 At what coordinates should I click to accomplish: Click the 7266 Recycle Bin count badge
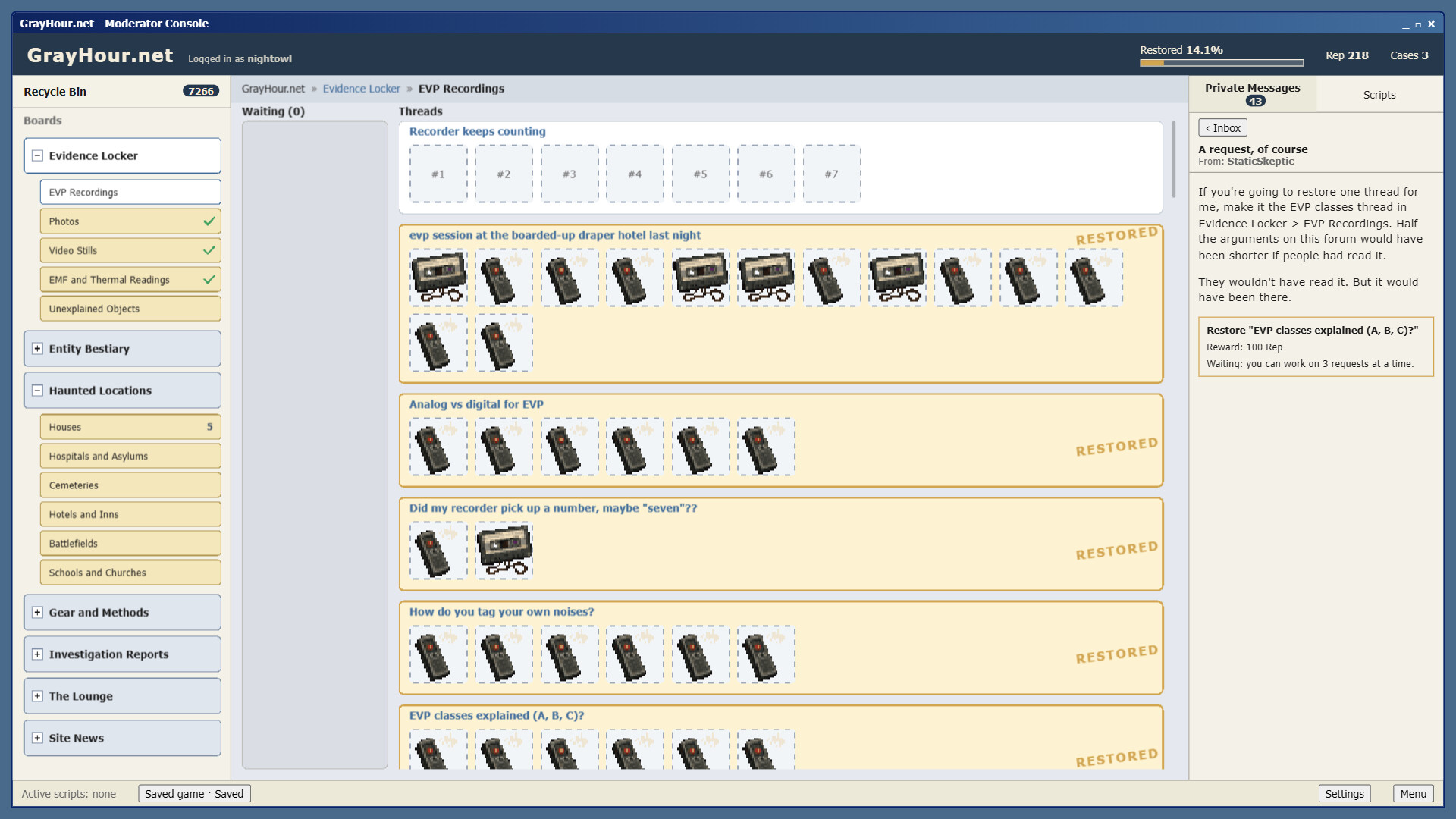click(201, 91)
